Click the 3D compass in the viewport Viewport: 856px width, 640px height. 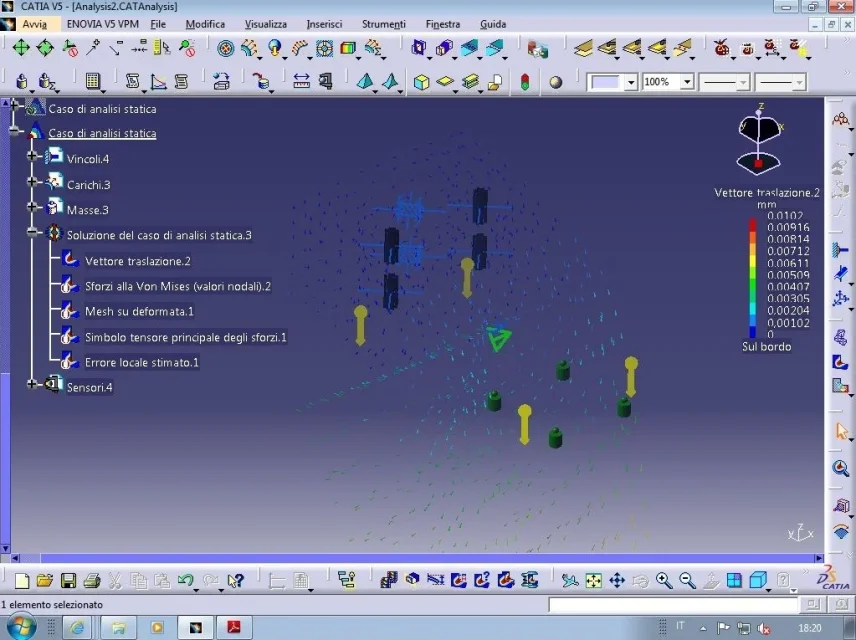click(x=759, y=140)
